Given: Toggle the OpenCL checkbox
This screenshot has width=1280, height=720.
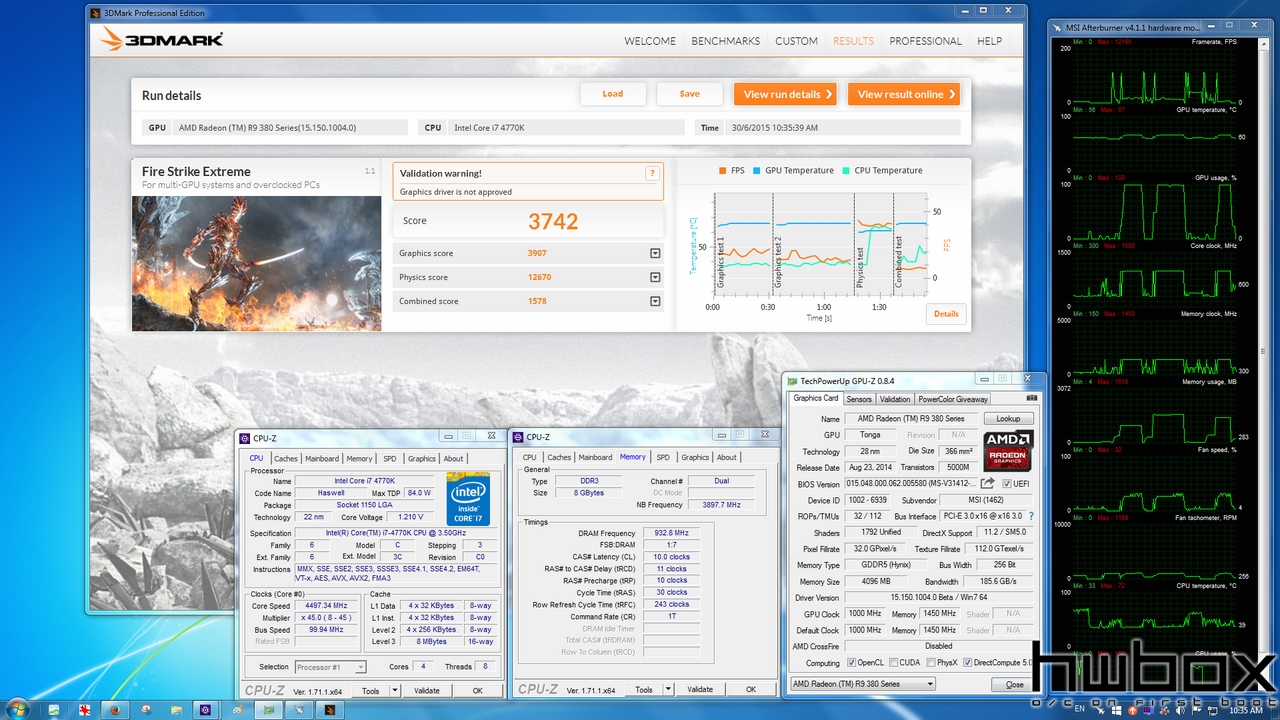Looking at the screenshot, I should (x=852, y=662).
